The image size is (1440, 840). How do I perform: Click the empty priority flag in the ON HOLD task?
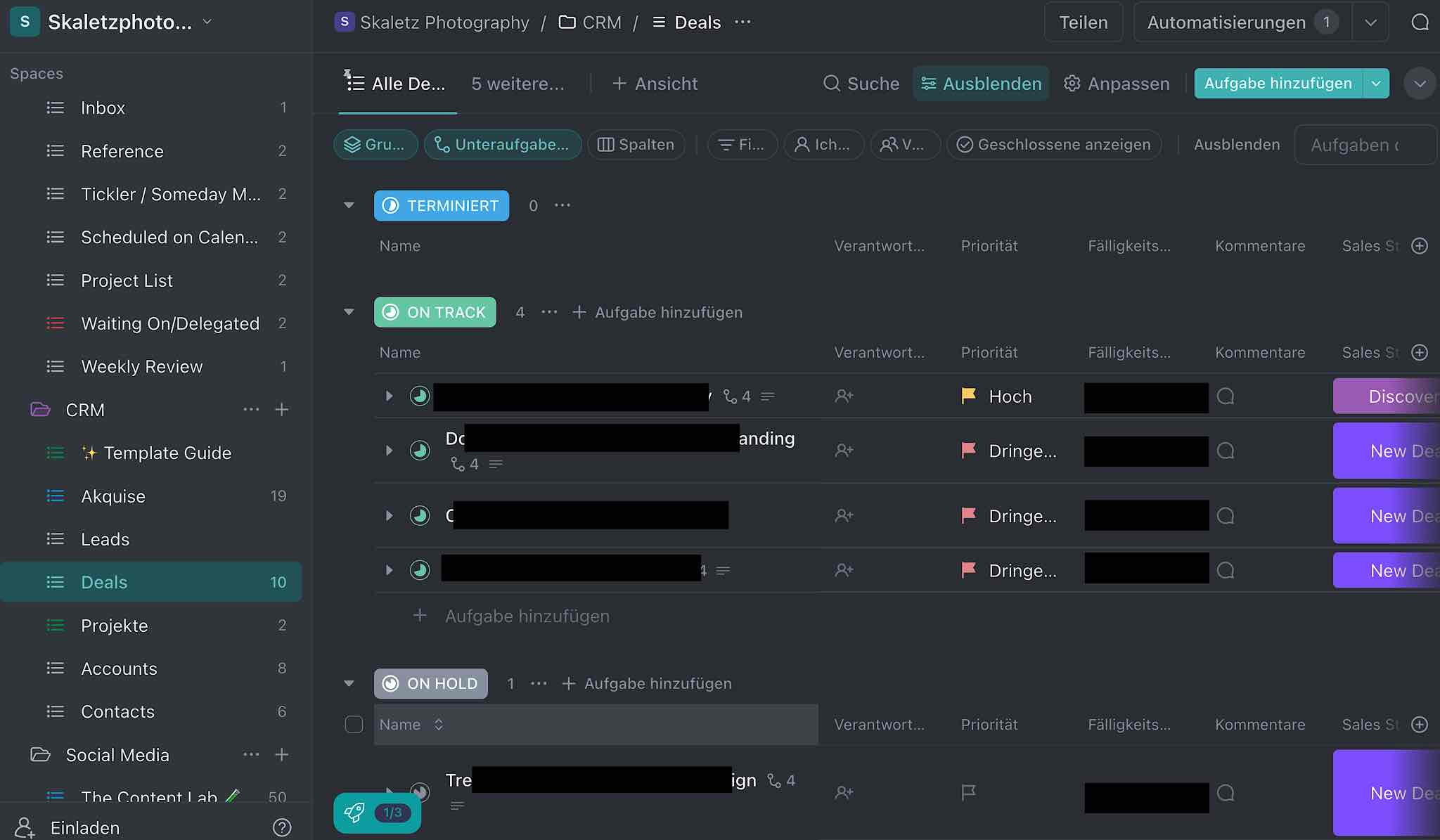[968, 793]
